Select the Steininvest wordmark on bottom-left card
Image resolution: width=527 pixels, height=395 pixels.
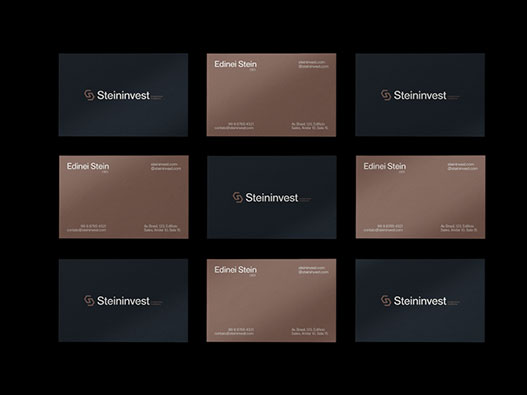[x=123, y=301]
